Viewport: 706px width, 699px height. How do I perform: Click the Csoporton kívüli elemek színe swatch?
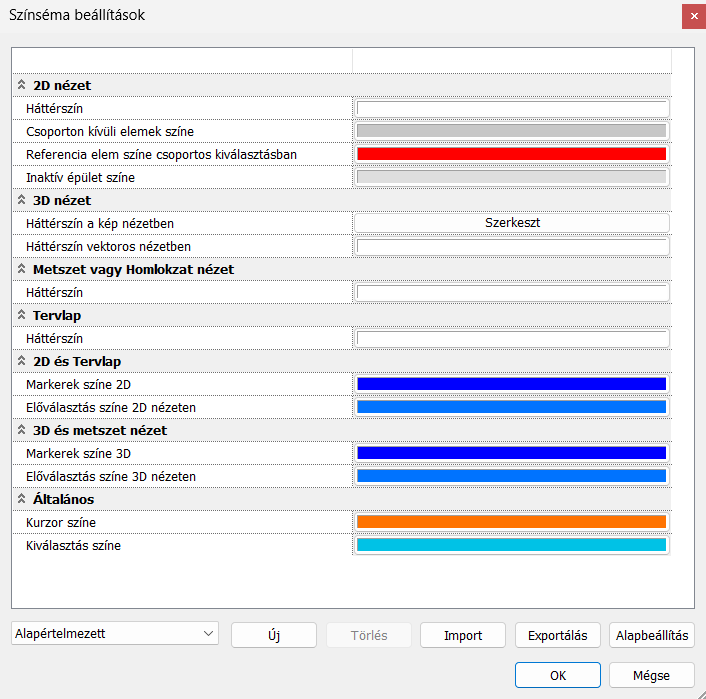pos(511,131)
